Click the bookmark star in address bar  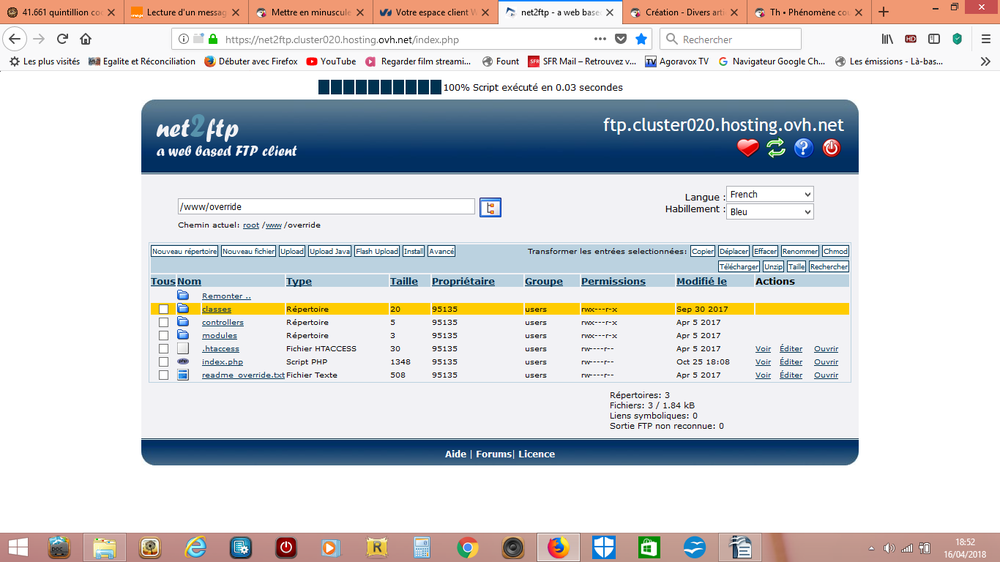tap(641, 39)
